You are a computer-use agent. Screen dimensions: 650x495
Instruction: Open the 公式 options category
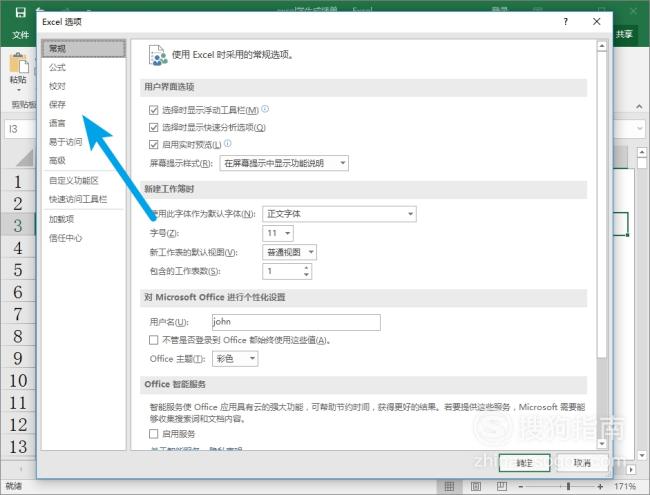pos(57,67)
